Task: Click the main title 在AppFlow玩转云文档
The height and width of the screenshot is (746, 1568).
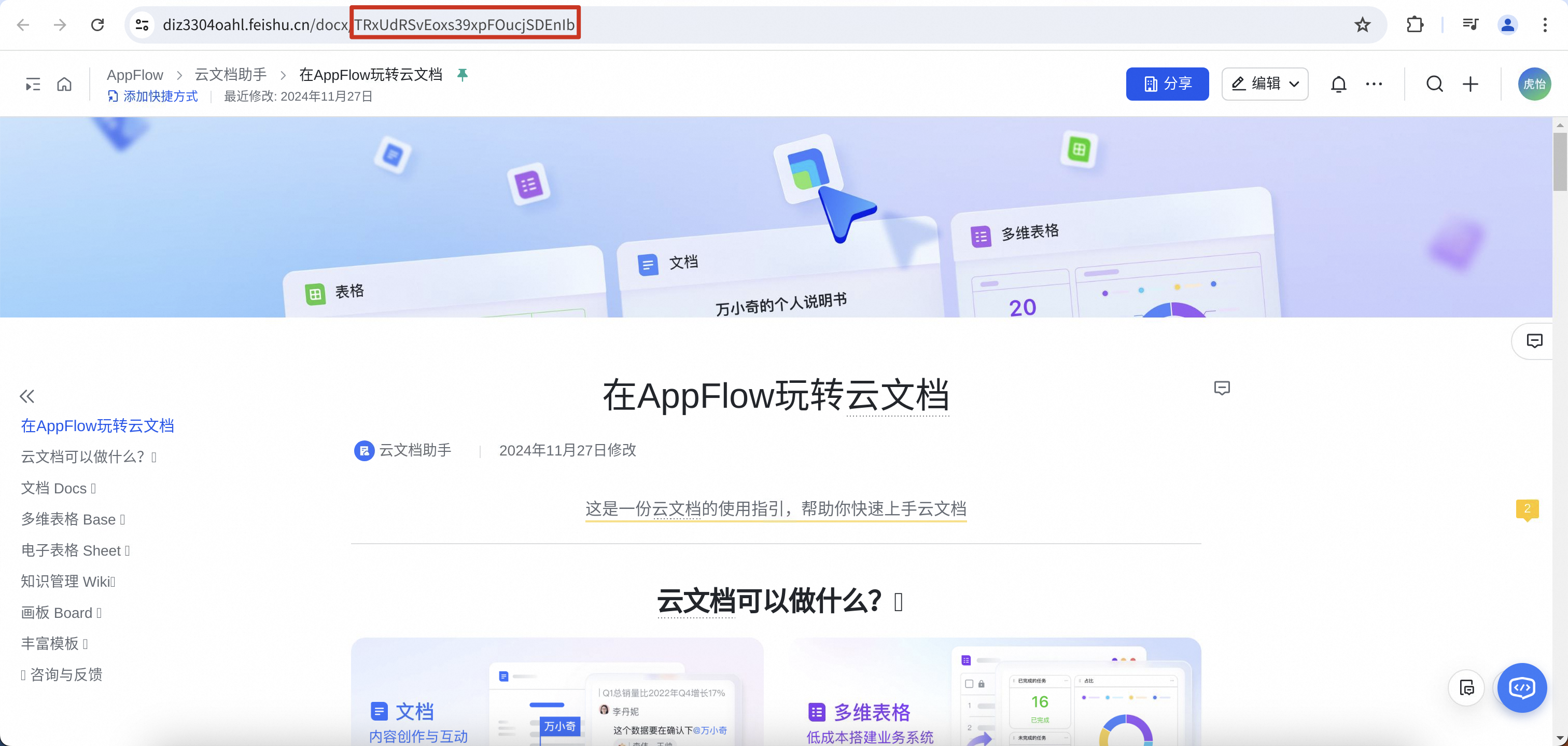Action: point(776,395)
